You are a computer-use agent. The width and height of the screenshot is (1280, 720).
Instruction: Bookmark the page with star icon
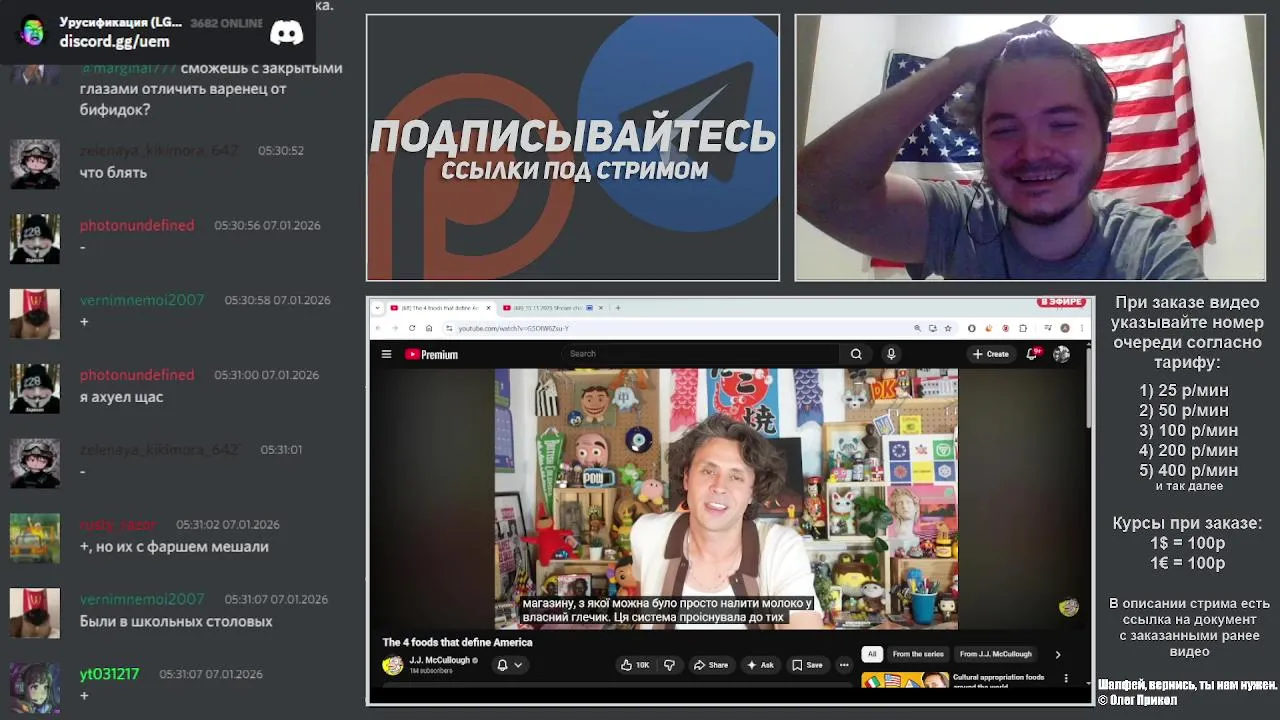[948, 328]
